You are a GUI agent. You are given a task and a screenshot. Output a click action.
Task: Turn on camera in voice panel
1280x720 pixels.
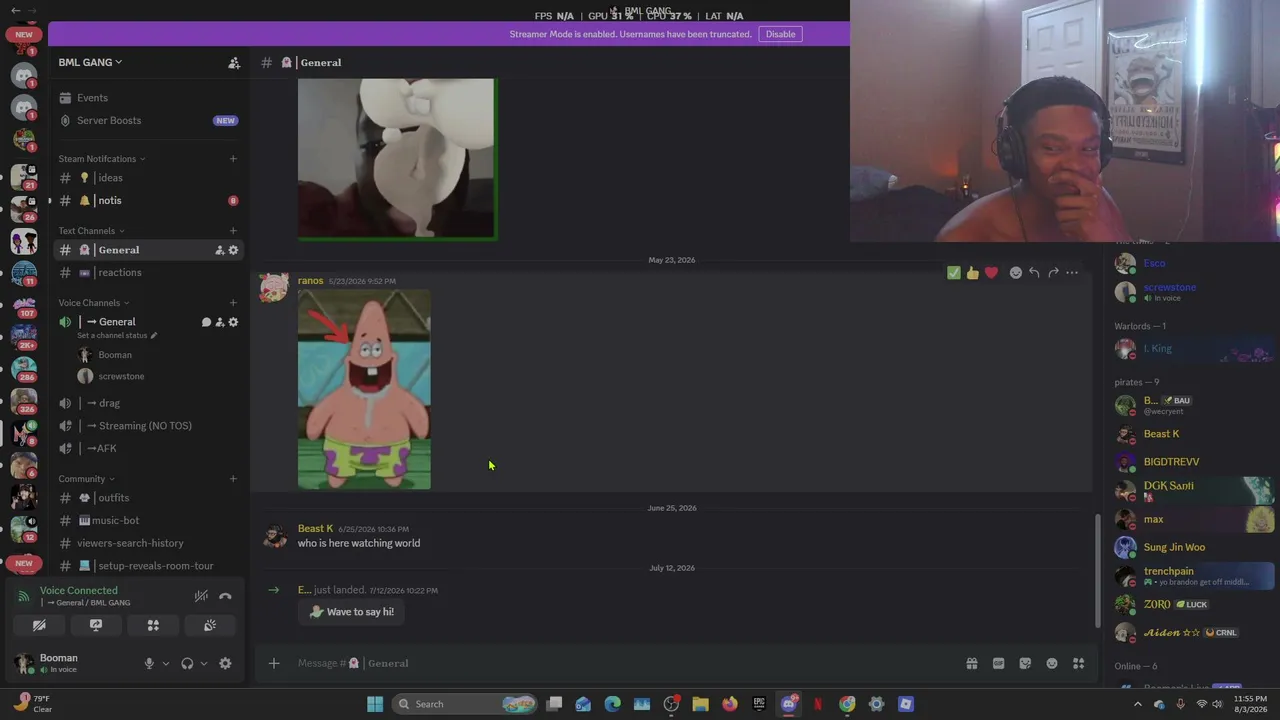tap(39, 625)
